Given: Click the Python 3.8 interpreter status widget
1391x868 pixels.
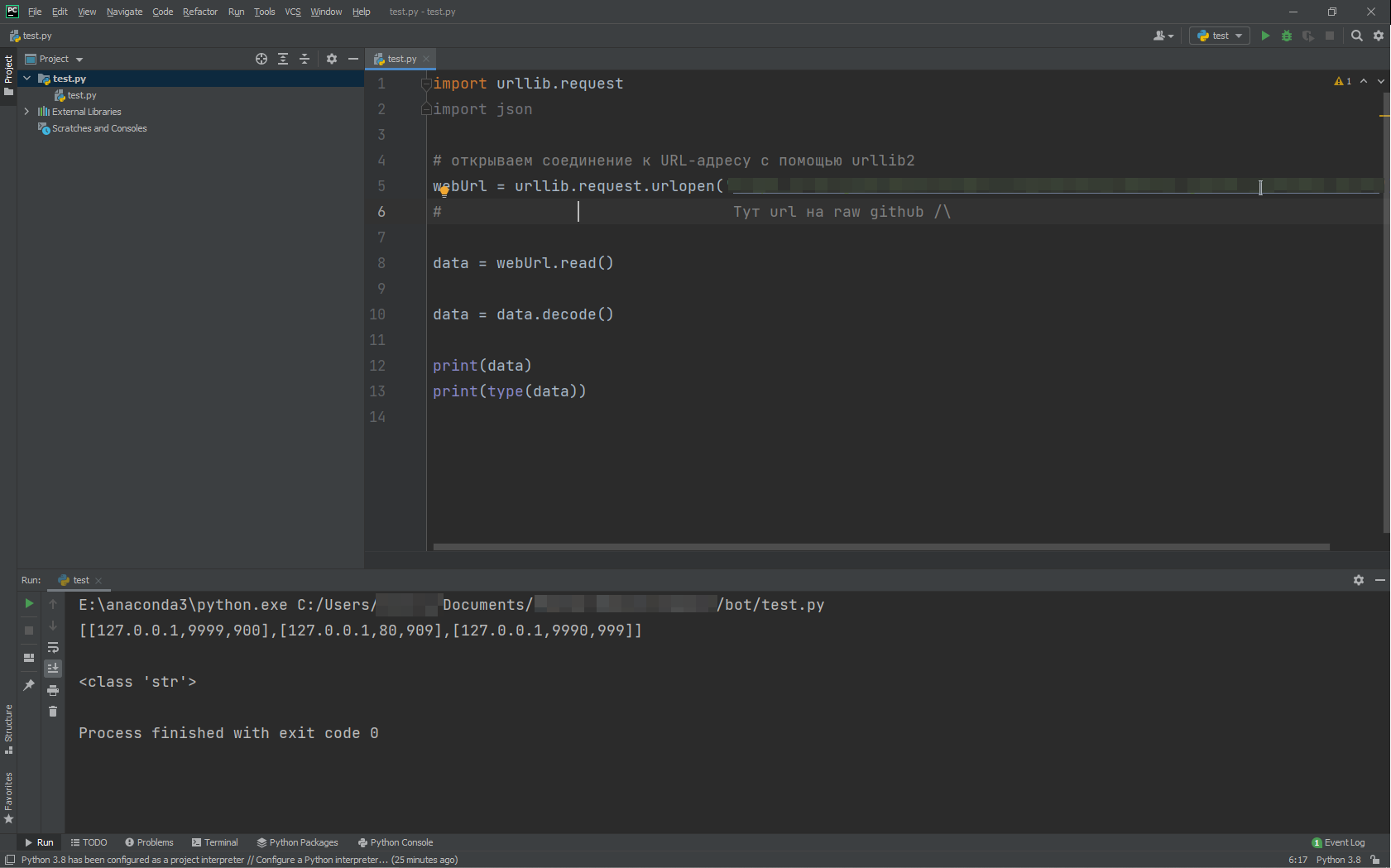Looking at the screenshot, I should 1338,860.
